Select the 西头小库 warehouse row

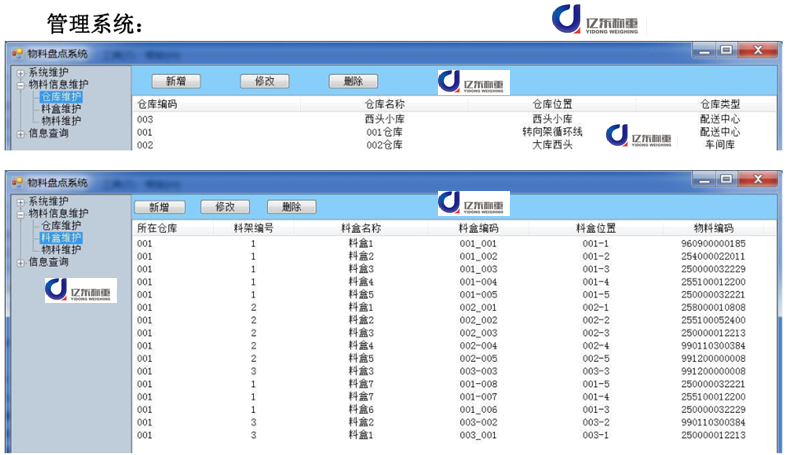pos(384,119)
